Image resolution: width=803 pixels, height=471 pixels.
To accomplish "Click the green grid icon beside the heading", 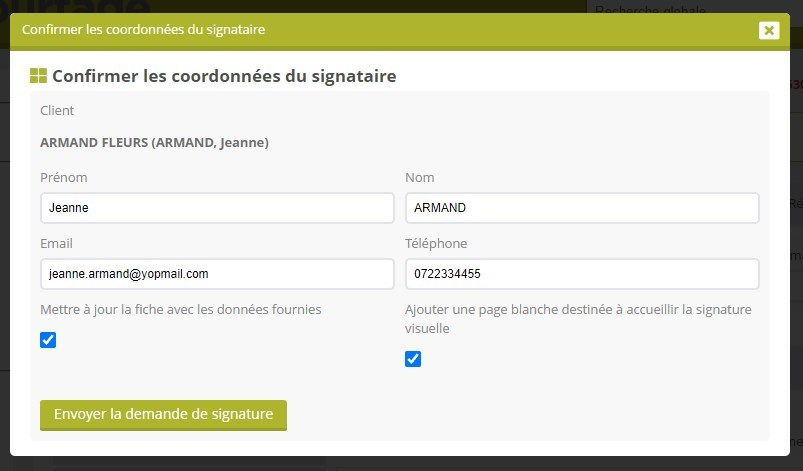I will point(38,76).
